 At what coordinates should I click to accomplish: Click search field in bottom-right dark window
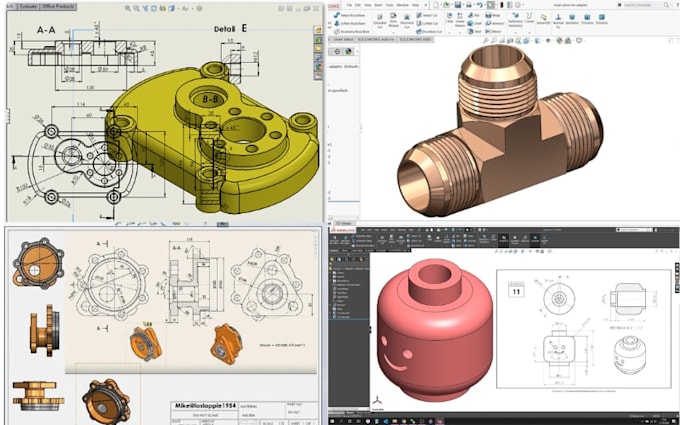tap(634, 230)
